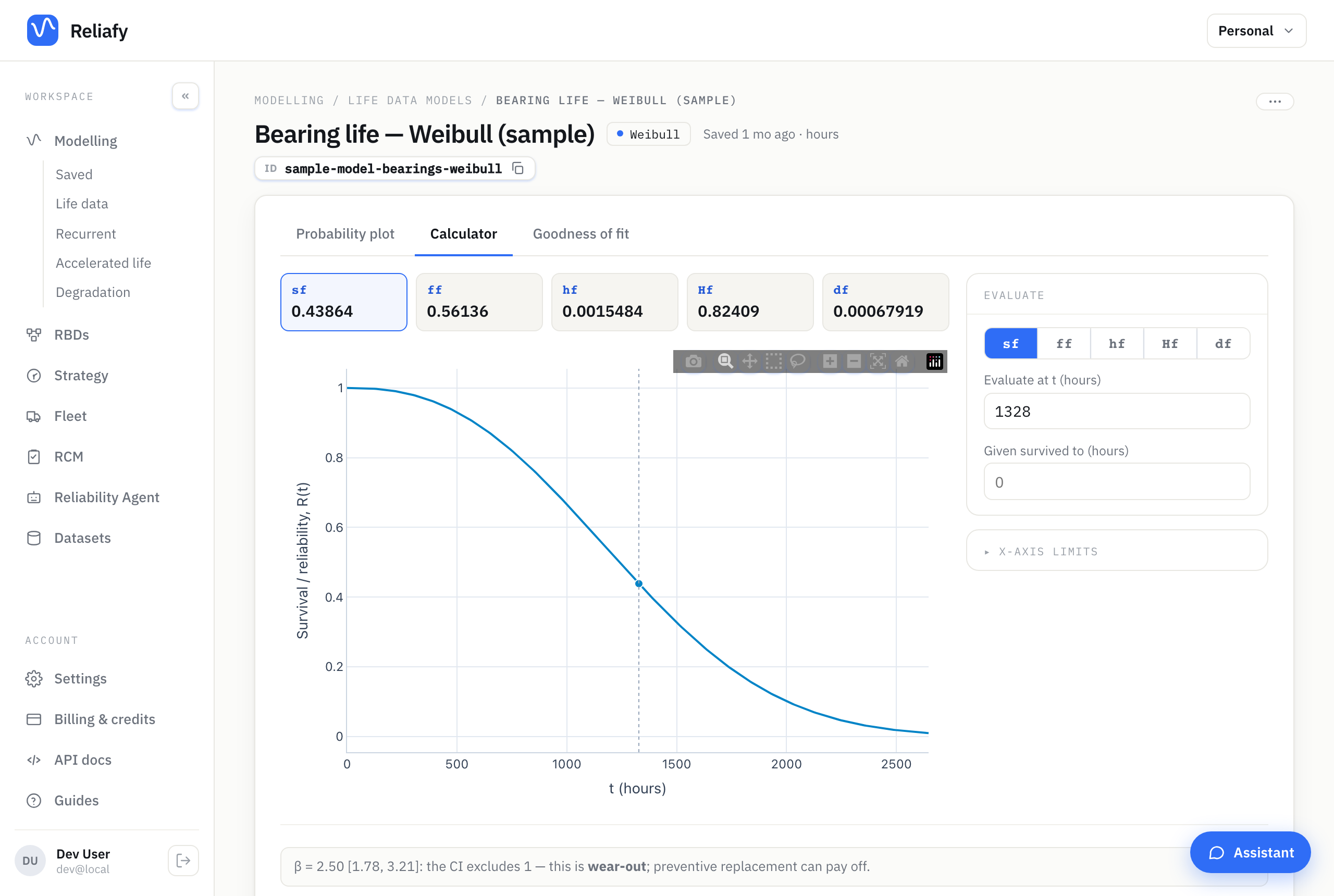Open the three-dot more options menu
This screenshot has width=1334, height=896.
1275,101
